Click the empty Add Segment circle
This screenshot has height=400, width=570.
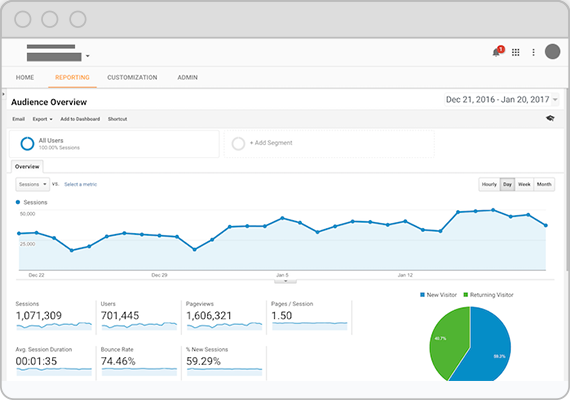point(238,143)
